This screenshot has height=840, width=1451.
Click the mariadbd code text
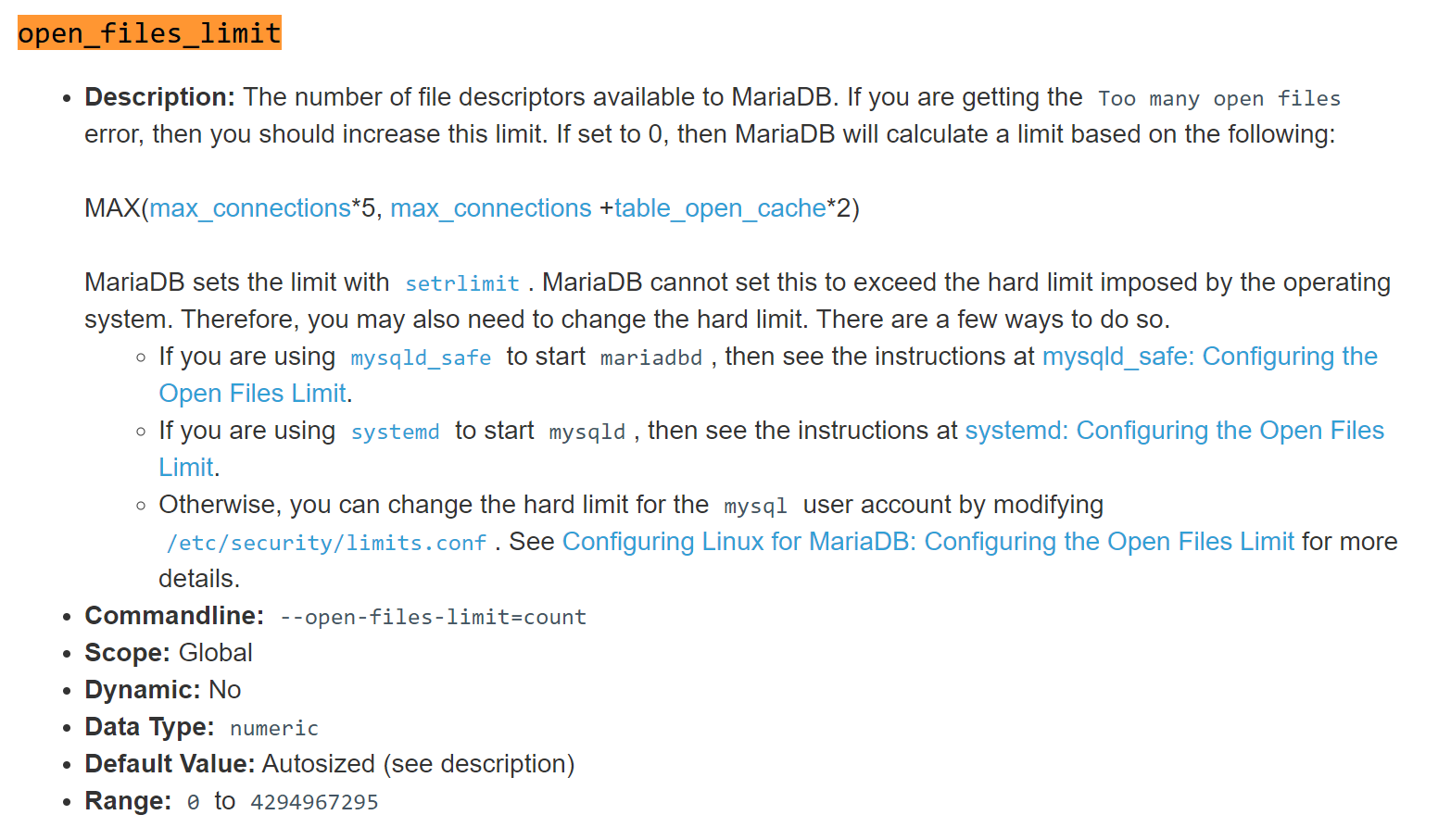pos(650,357)
